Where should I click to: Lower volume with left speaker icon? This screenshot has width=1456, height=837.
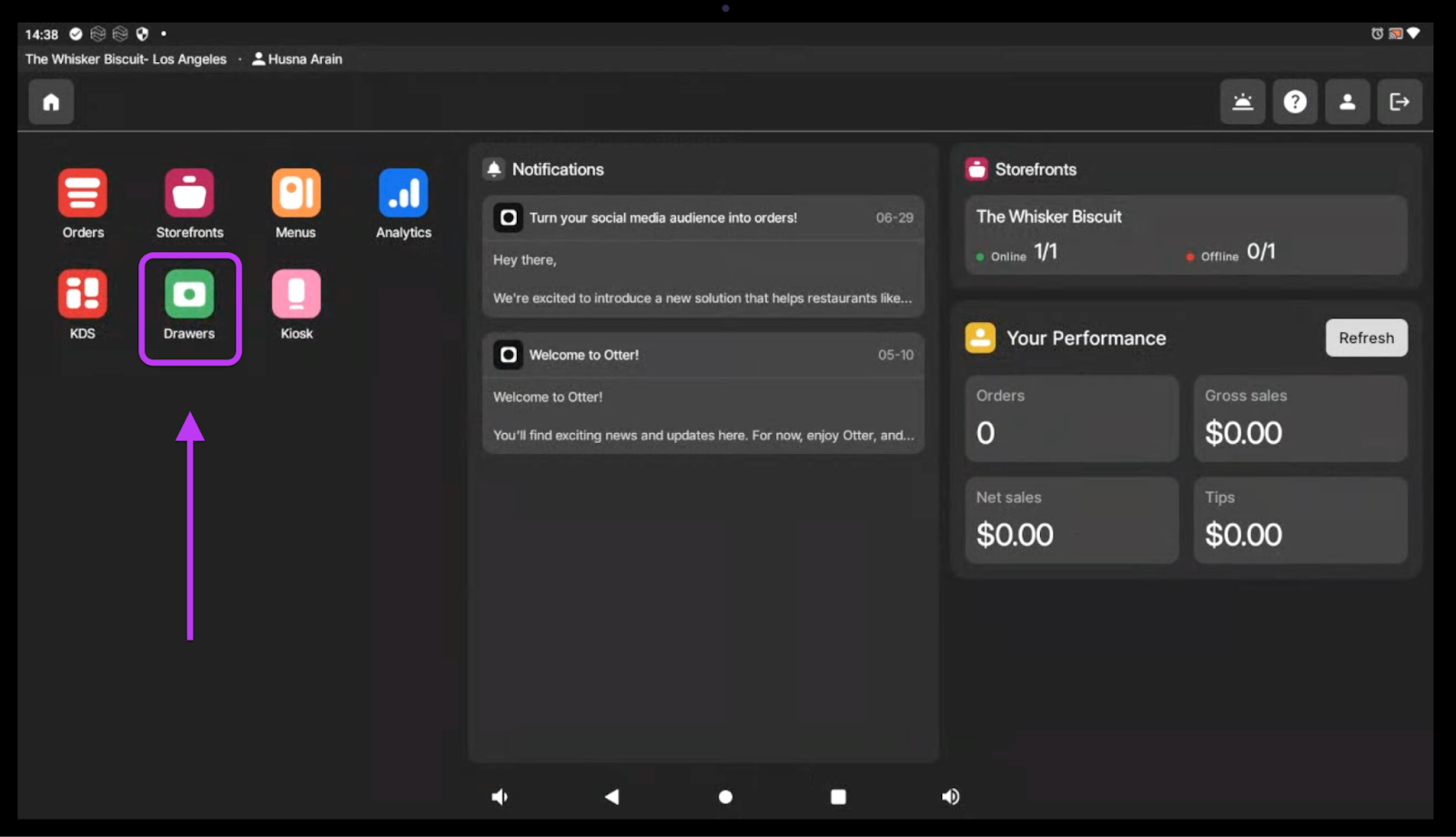(500, 797)
